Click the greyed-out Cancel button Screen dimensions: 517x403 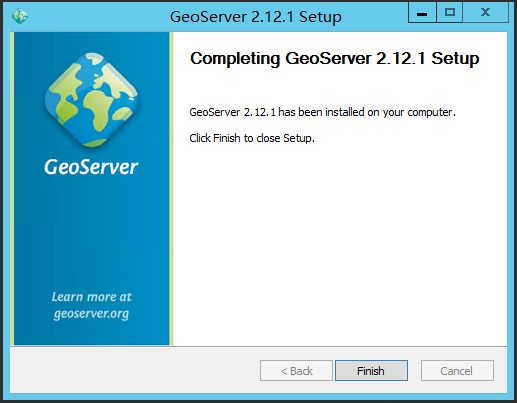[x=457, y=370]
